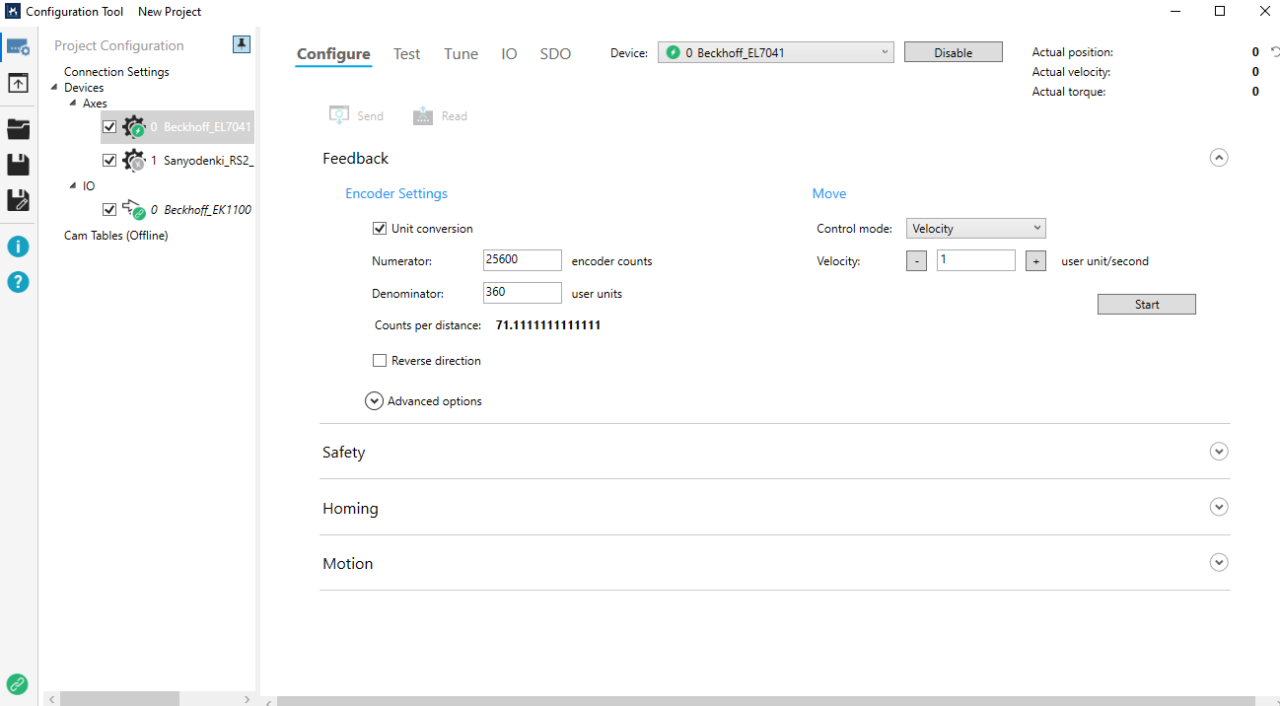Open a project using the folder icon

(18, 128)
